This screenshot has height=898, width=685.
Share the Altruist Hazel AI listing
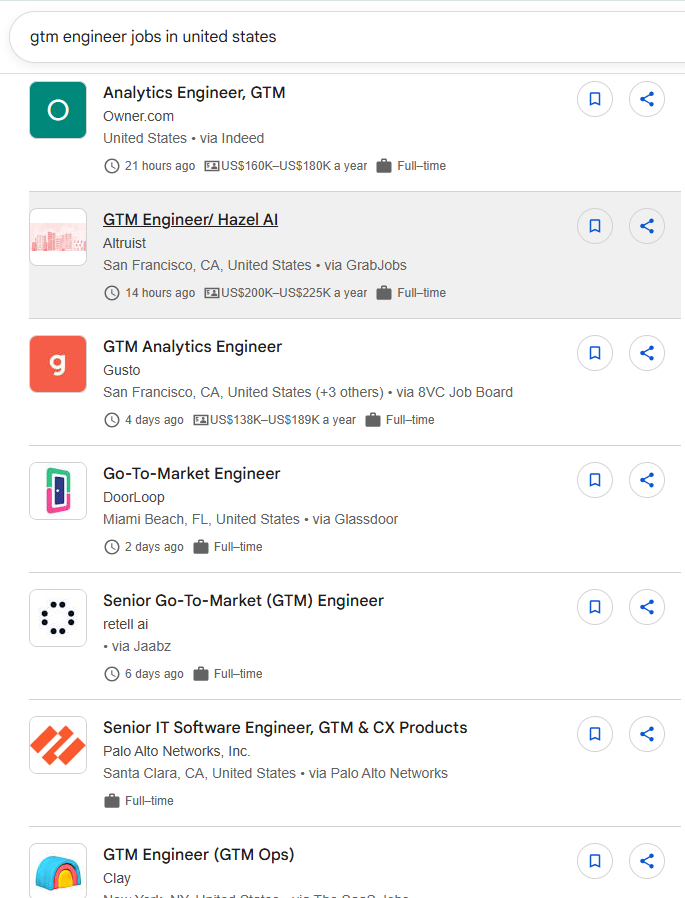click(x=647, y=226)
